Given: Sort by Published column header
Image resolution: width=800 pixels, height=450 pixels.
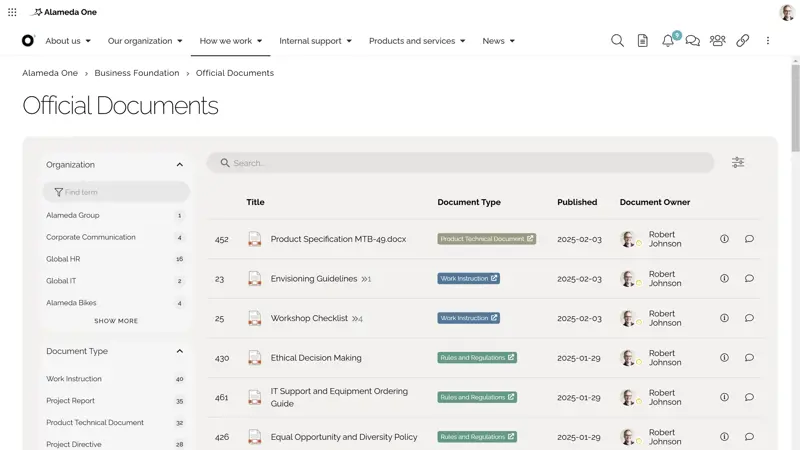Looking at the screenshot, I should (577, 202).
